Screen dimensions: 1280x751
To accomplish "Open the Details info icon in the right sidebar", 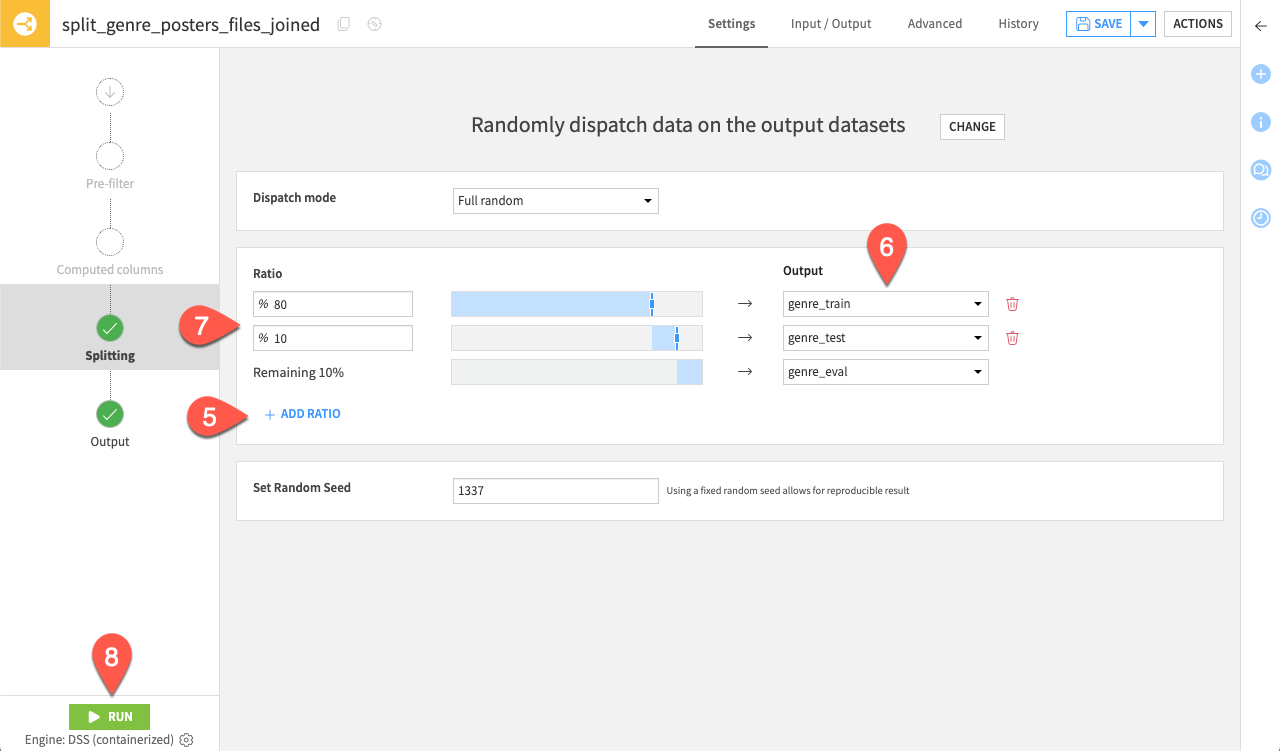I will 1260,122.
